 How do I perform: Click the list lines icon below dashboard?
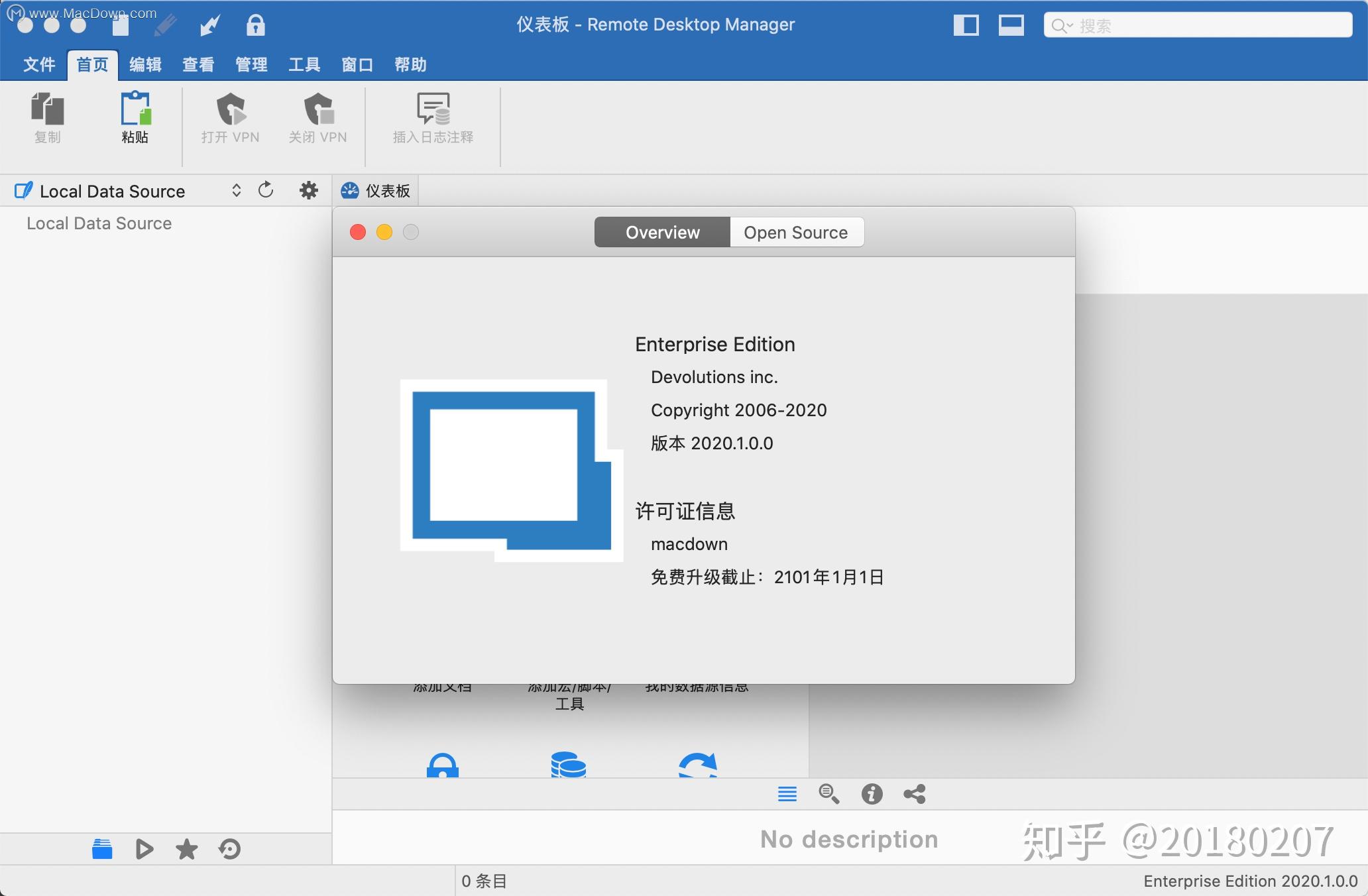pos(787,793)
